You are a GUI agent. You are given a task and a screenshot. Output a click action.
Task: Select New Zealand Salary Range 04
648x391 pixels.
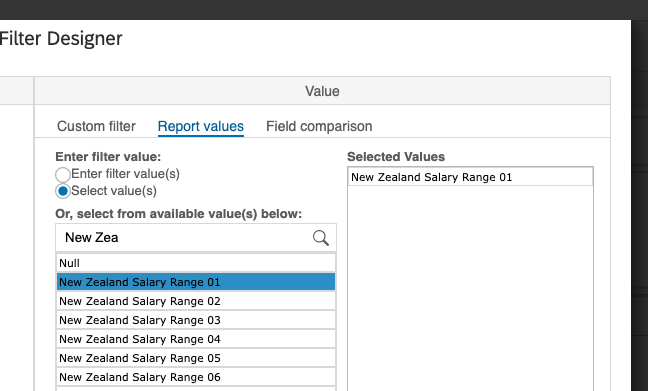tap(196, 339)
